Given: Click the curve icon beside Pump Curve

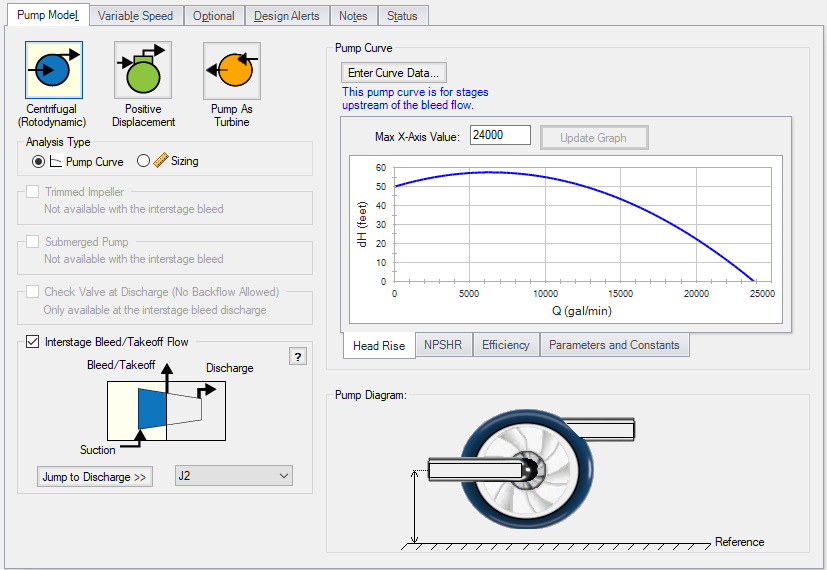Looking at the screenshot, I should (x=56, y=161).
